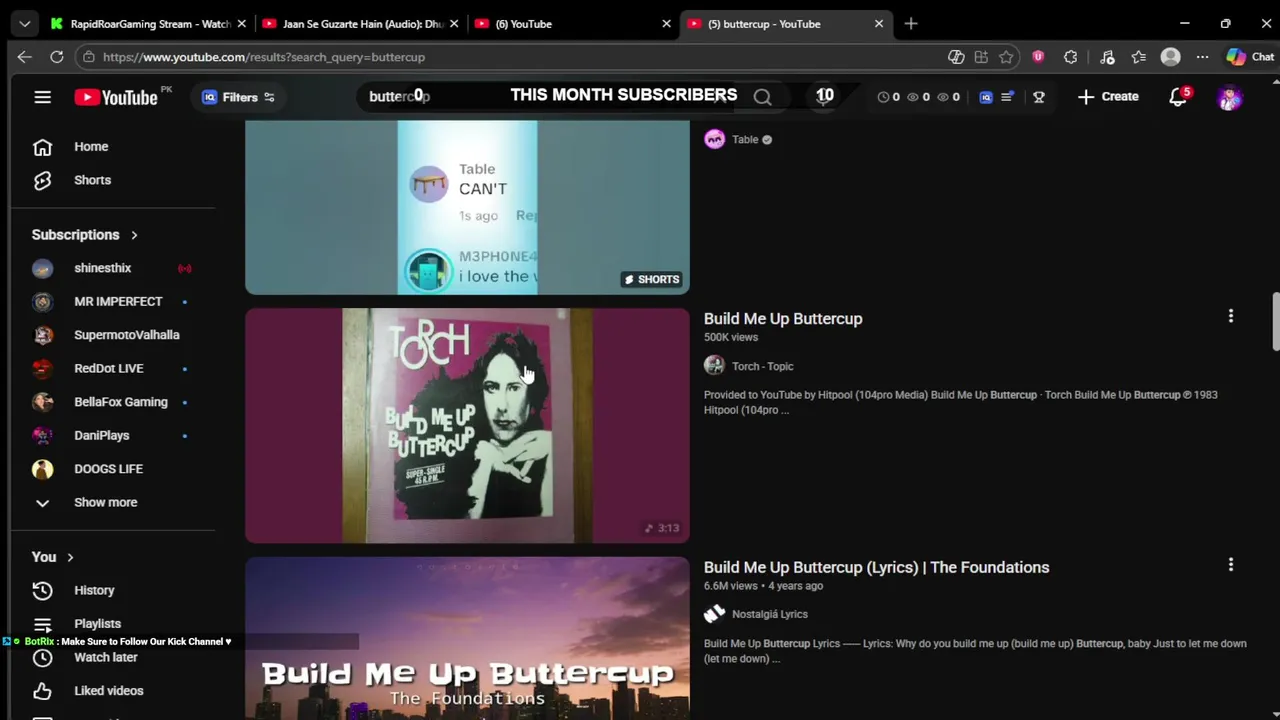
Task: Open the browser profile icon
Action: (1170, 57)
